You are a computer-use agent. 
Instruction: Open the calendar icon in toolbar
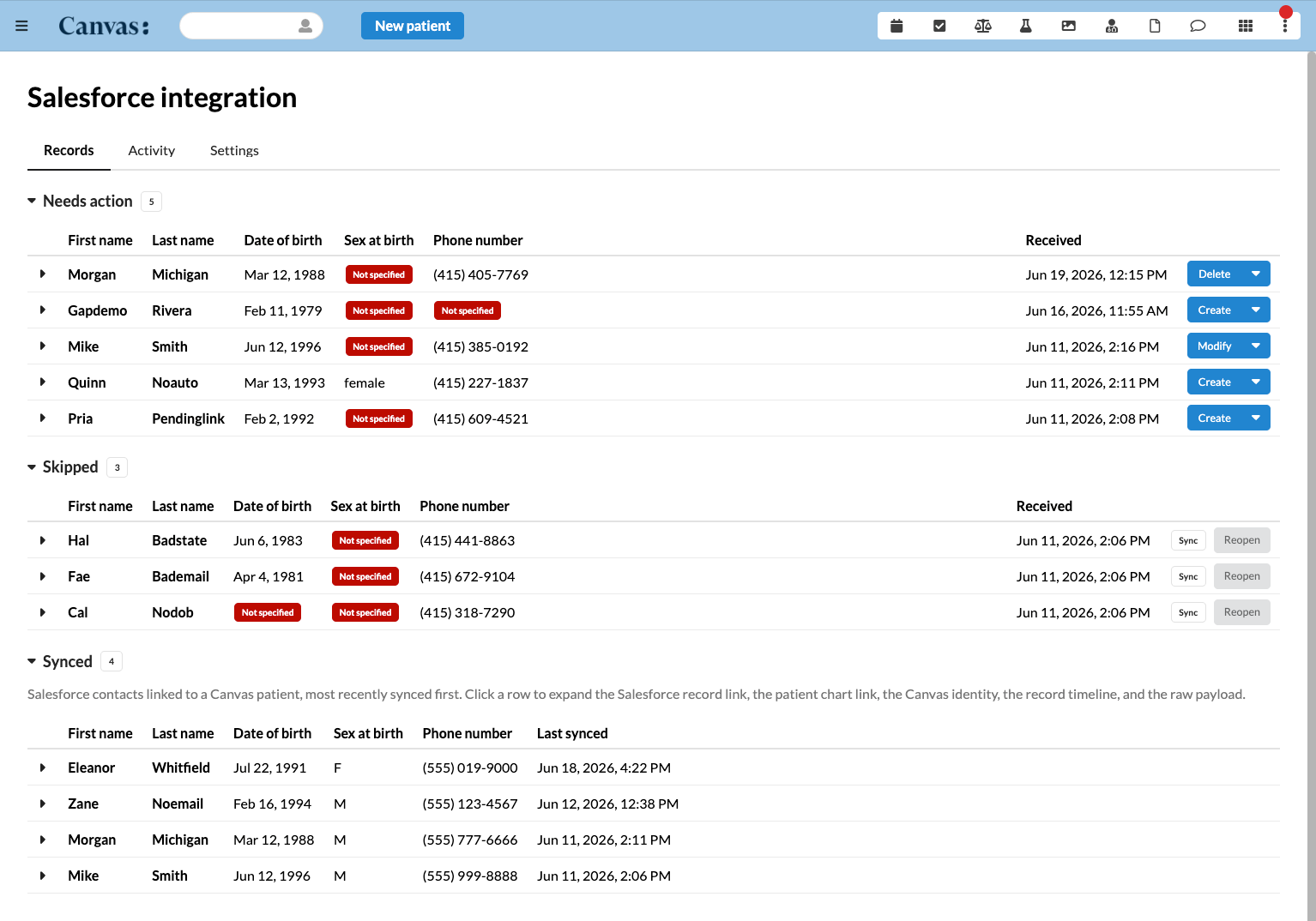point(896,26)
